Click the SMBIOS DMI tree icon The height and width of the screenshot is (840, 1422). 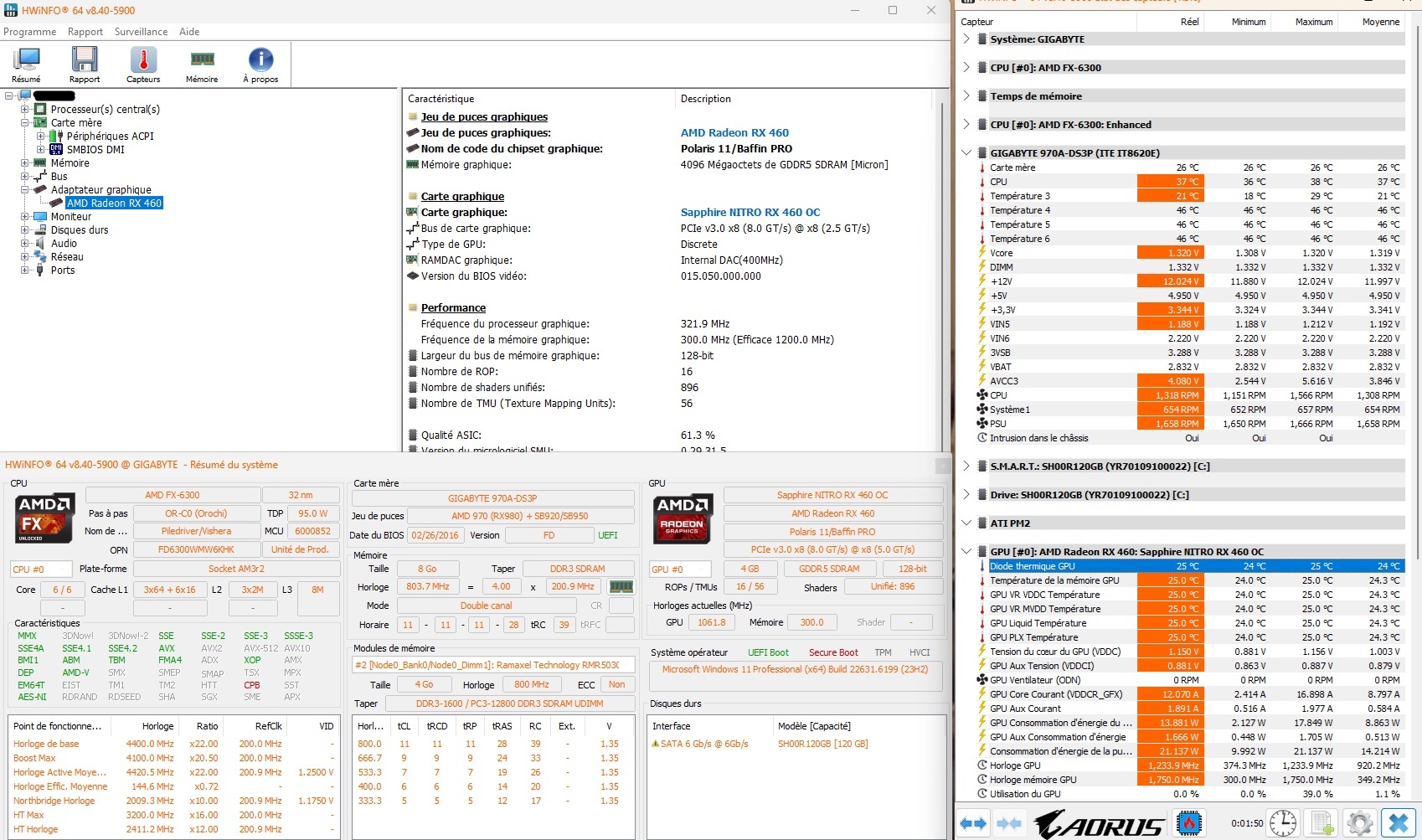(x=56, y=150)
